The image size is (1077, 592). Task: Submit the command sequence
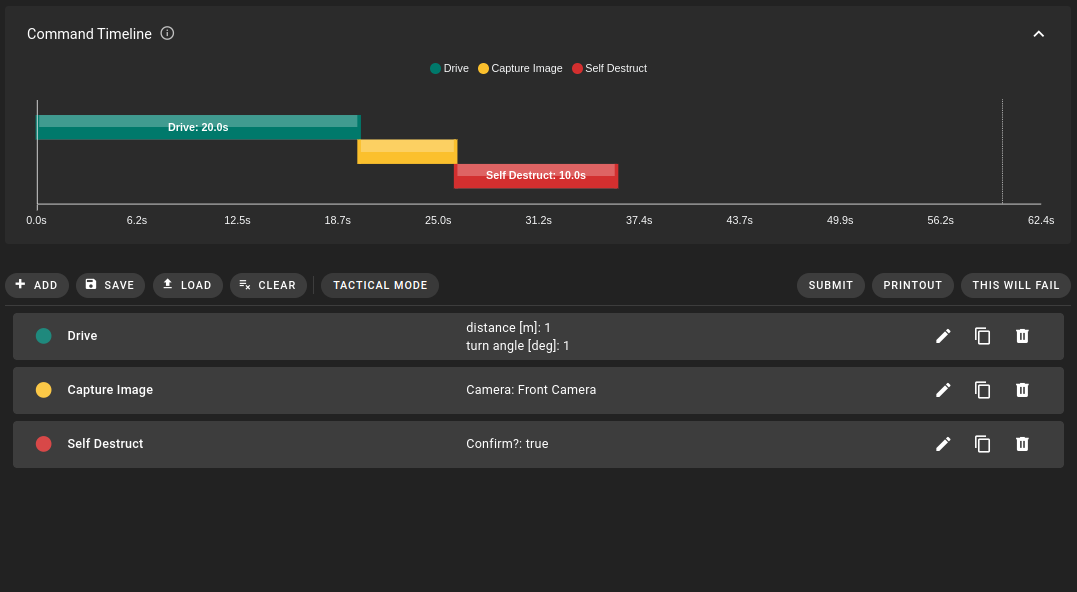[x=830, y=285]
